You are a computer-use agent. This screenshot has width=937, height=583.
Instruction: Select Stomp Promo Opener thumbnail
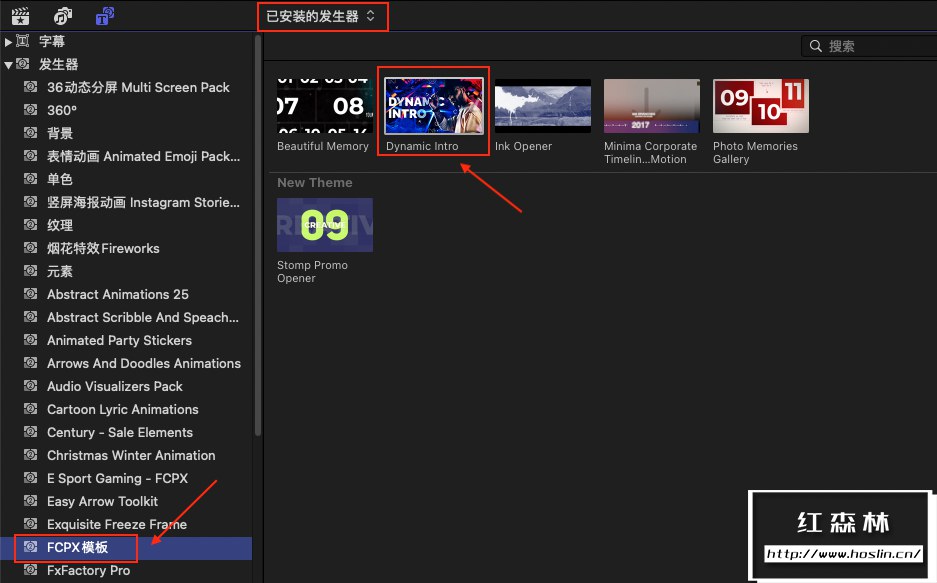point(325,225)
